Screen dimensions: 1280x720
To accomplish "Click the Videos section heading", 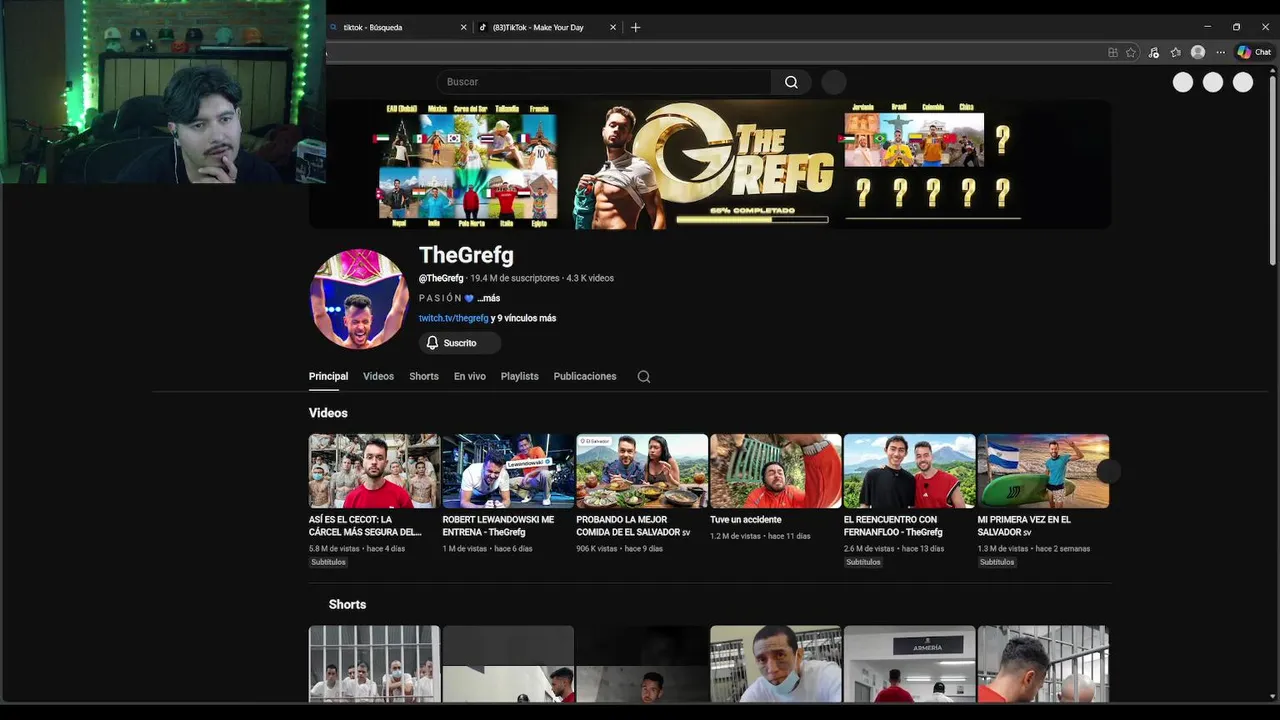I will (328, 413).
